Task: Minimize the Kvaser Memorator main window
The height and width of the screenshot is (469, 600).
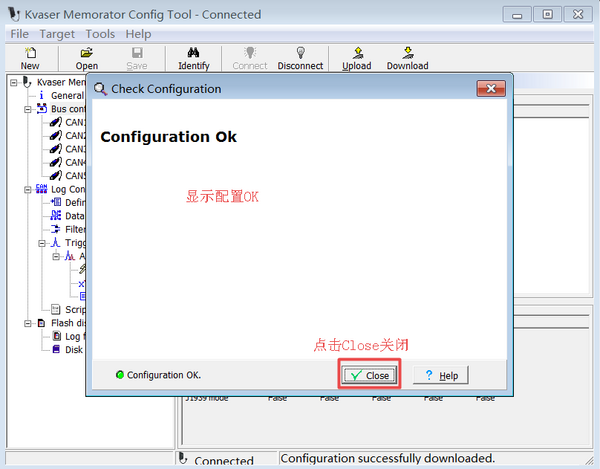Action: pyautogui.click(x=517, y=15)
